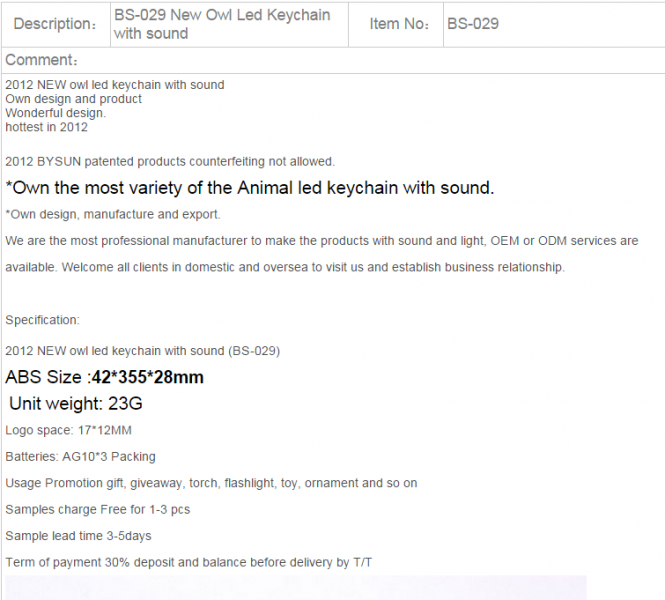
Task: Click the ABS Size 42*355*28mm line
Action: point(104,377)
